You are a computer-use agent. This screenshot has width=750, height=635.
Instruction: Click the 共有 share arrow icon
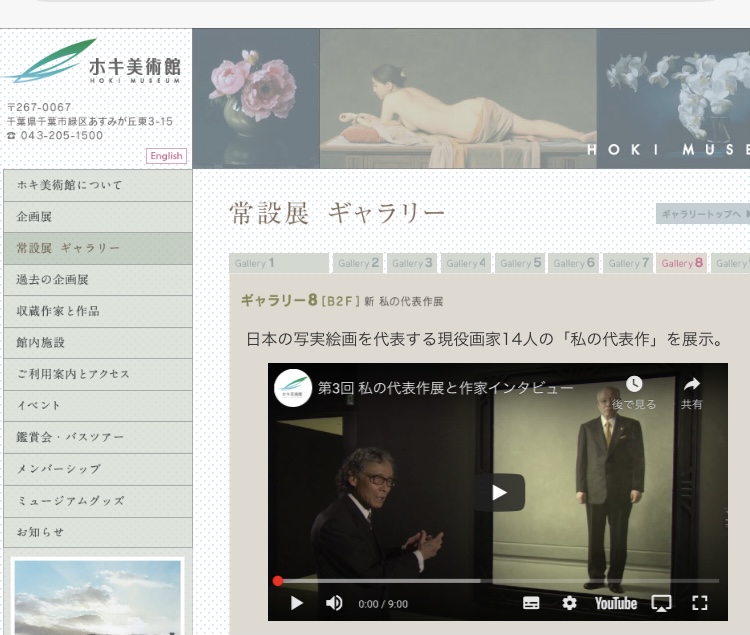tap(692, 383)
